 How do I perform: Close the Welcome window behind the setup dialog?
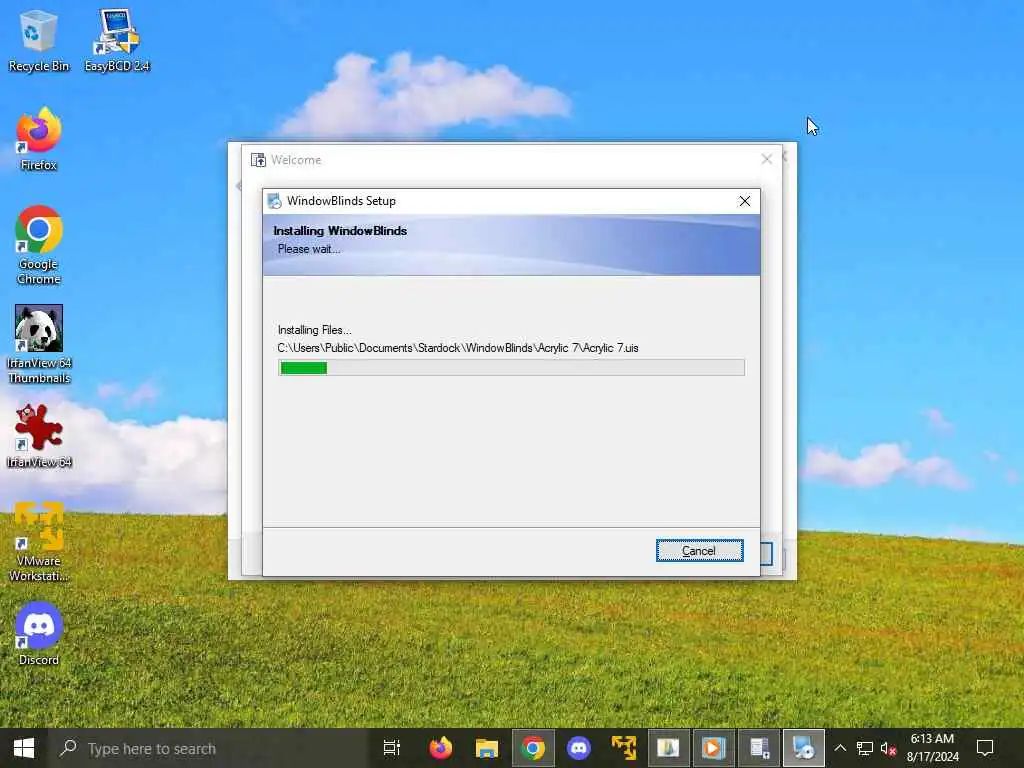[x=767, y=159]
